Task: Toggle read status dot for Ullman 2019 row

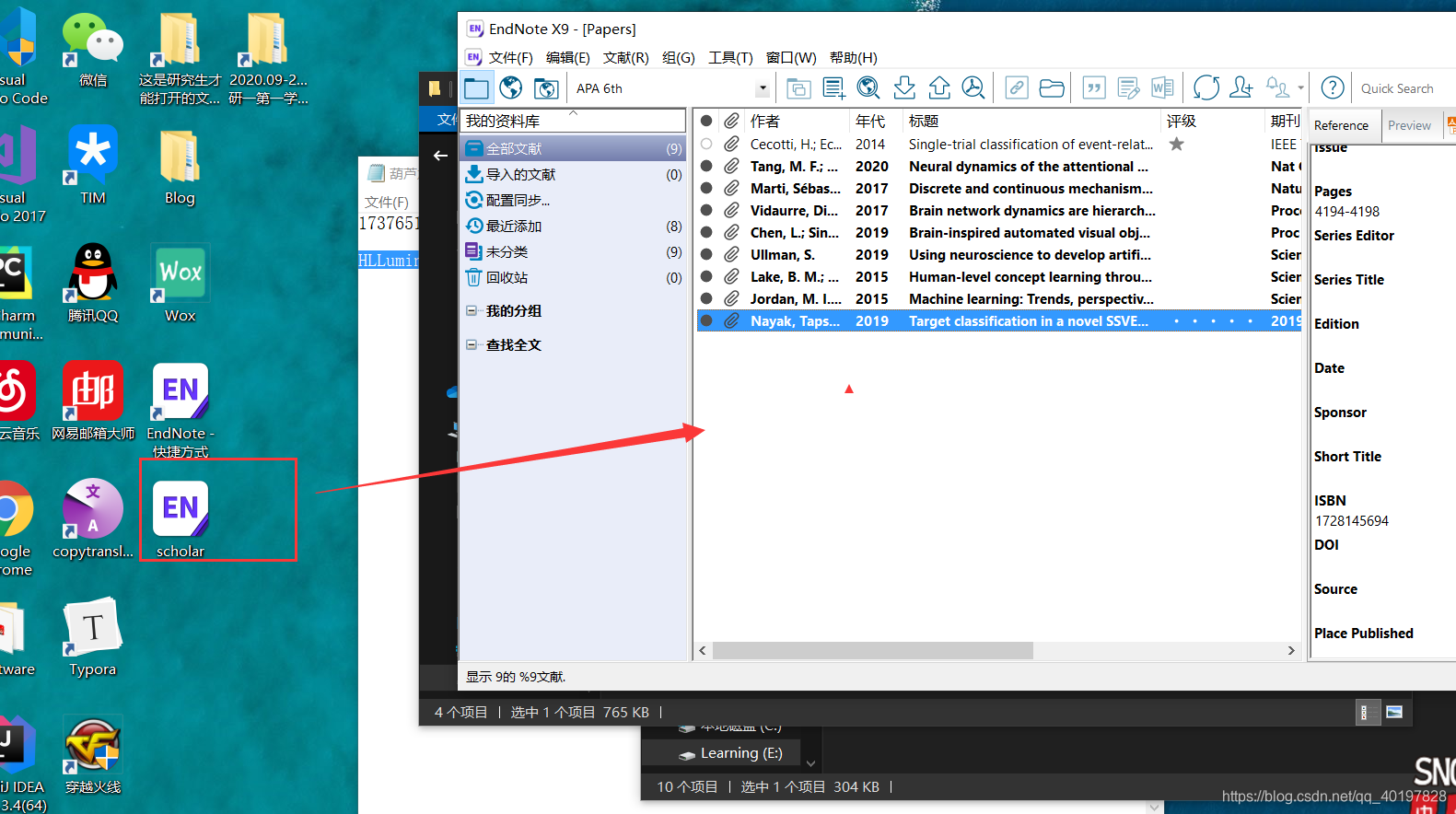Action: (706, 254)
